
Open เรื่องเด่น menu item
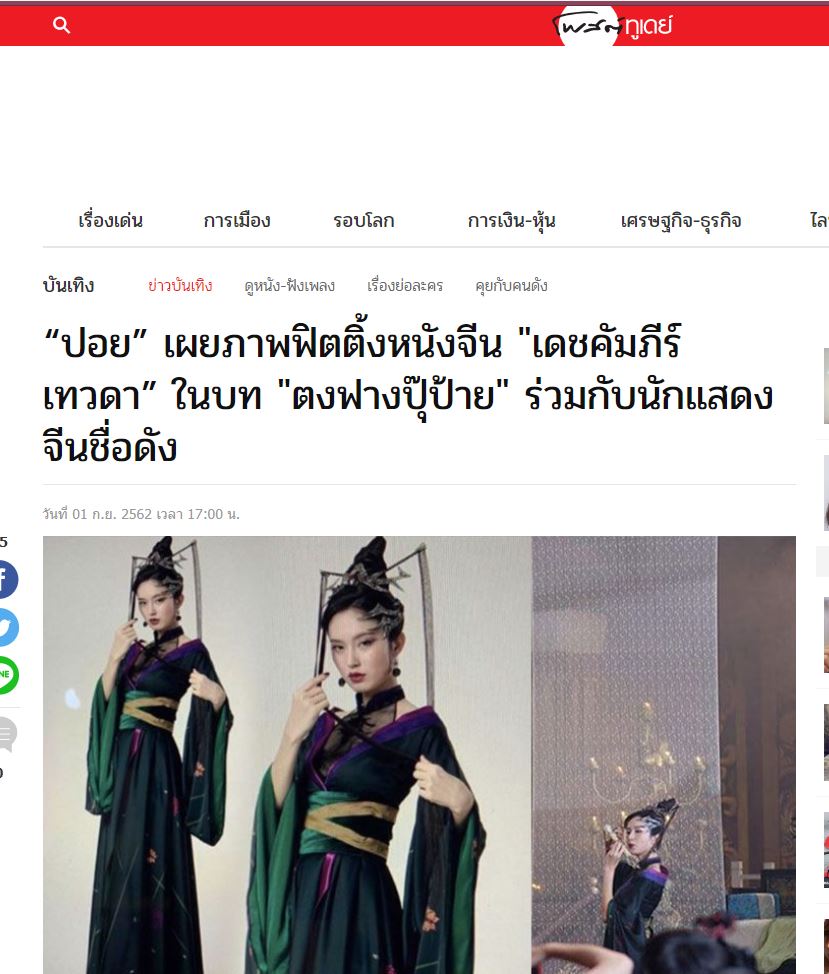click(111, 221)
